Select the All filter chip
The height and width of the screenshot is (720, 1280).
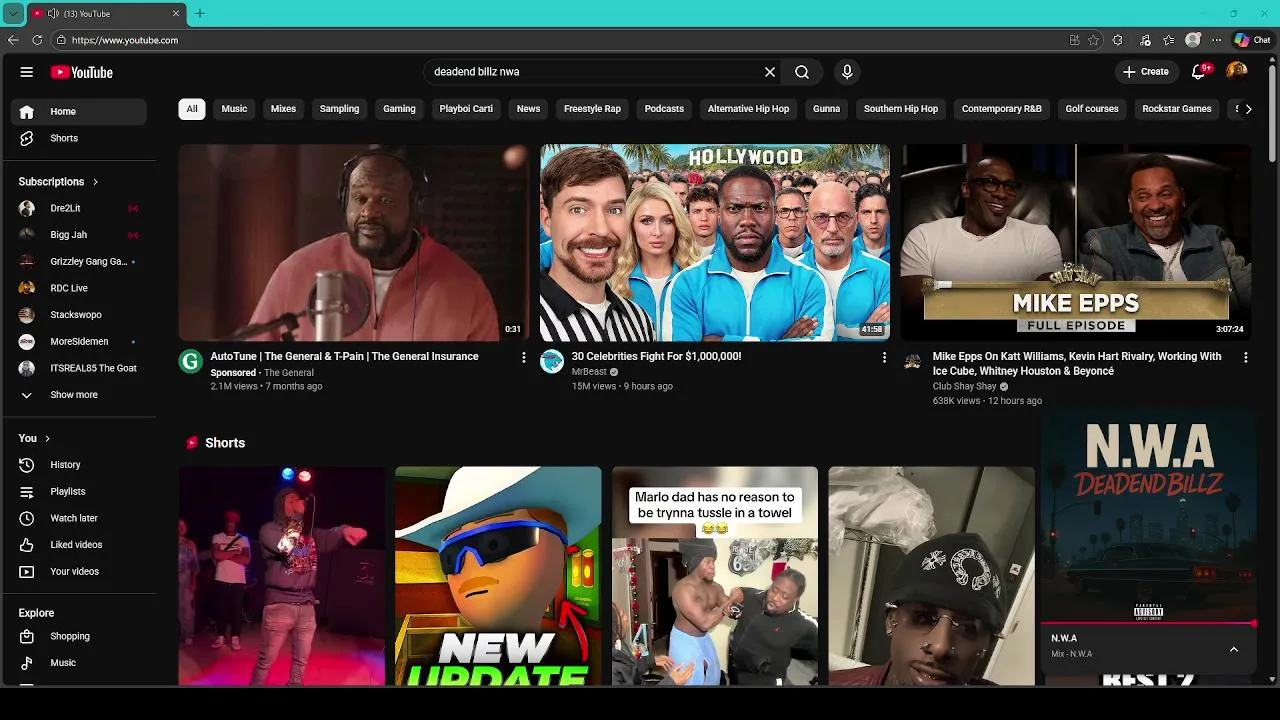[192, 109]
